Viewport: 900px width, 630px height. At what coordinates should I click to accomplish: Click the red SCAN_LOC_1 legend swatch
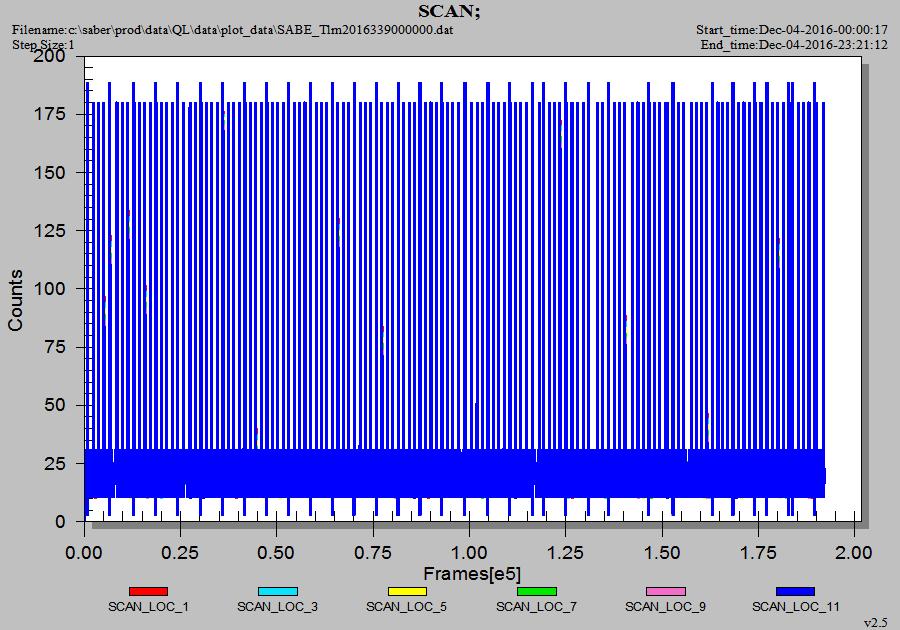(148, 592)
